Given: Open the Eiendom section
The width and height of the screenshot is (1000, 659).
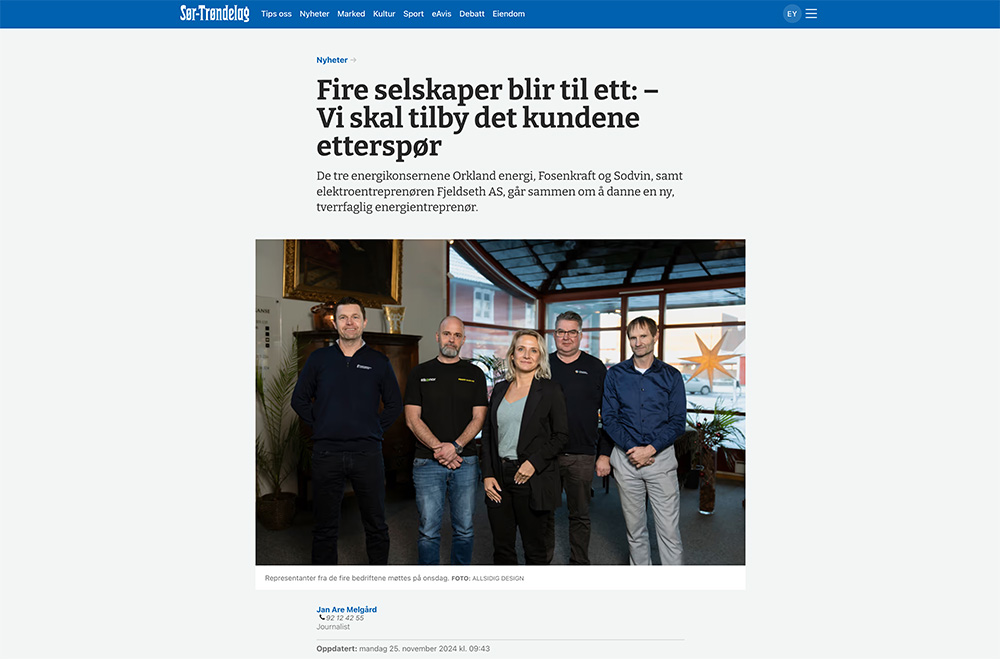Looking at the screenshot, I should click(508, 13).
